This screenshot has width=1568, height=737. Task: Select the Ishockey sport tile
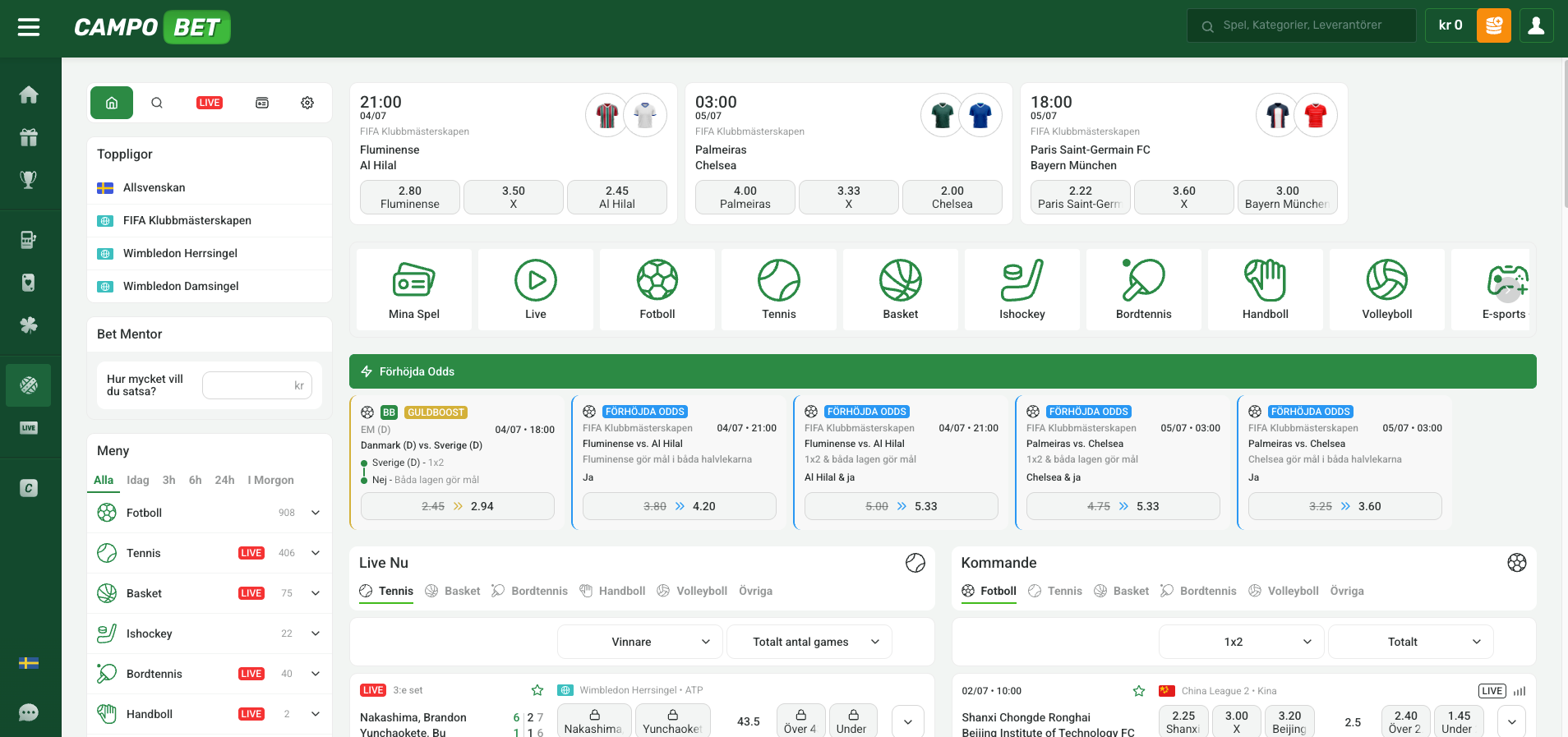(x=1022, y=290)
